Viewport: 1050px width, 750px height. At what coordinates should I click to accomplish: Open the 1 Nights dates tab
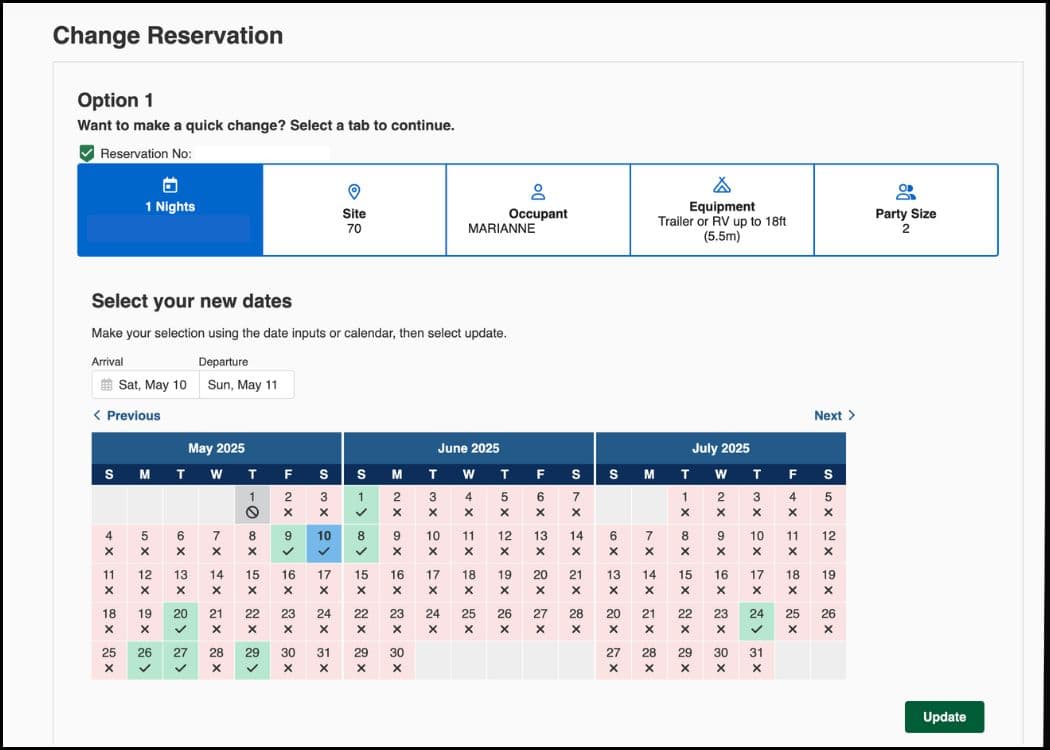tap(170, 210)
